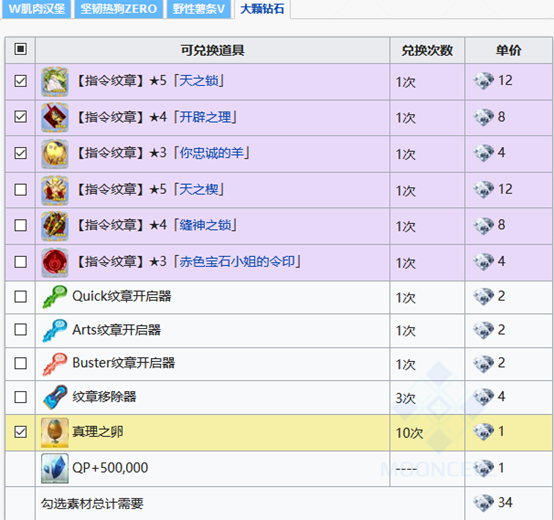Switch to the W肌肉汉堡 tab
Screen dimensions: 554x520
click(37, 9)
